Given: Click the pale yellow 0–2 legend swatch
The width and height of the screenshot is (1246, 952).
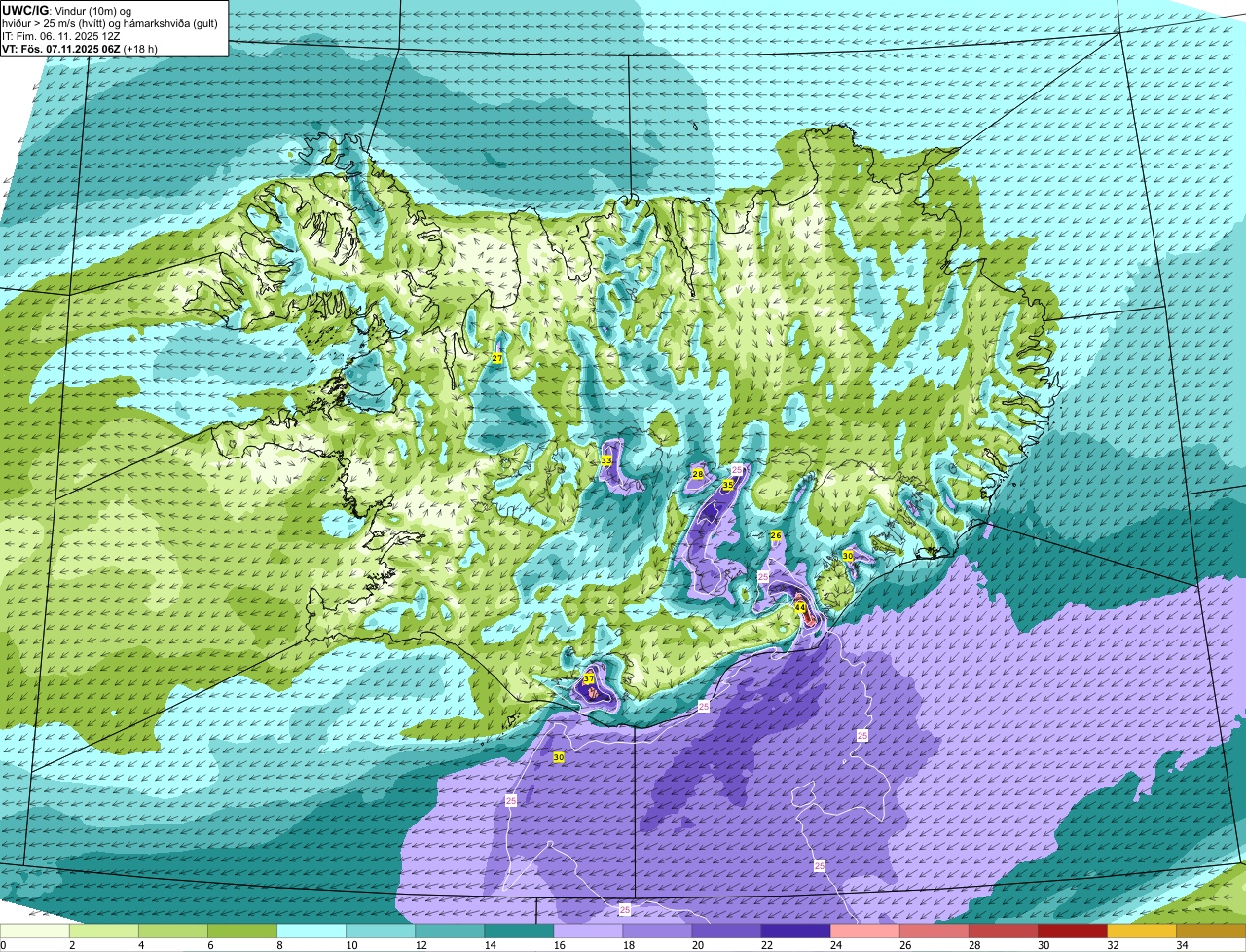Looking at the screenshot, I should click(35, 932).
